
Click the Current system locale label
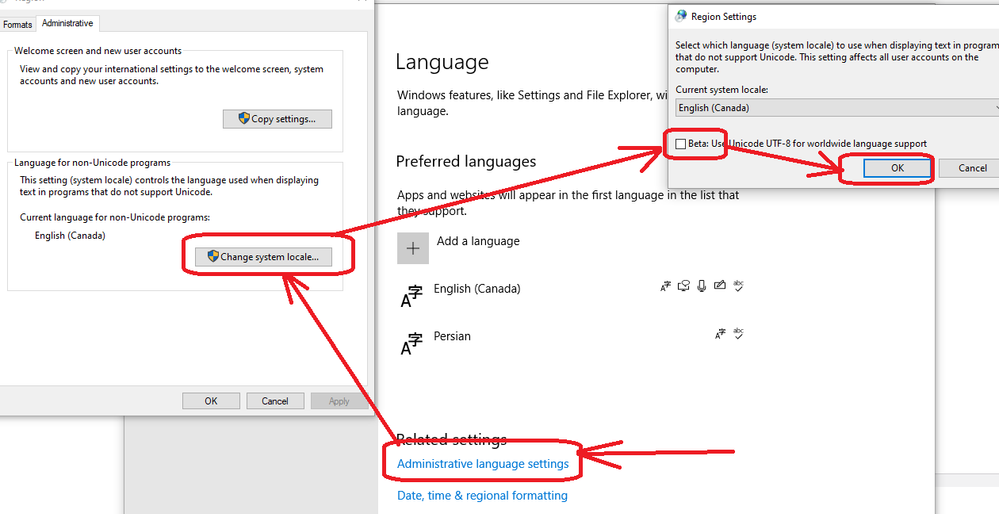click(722, 90)
